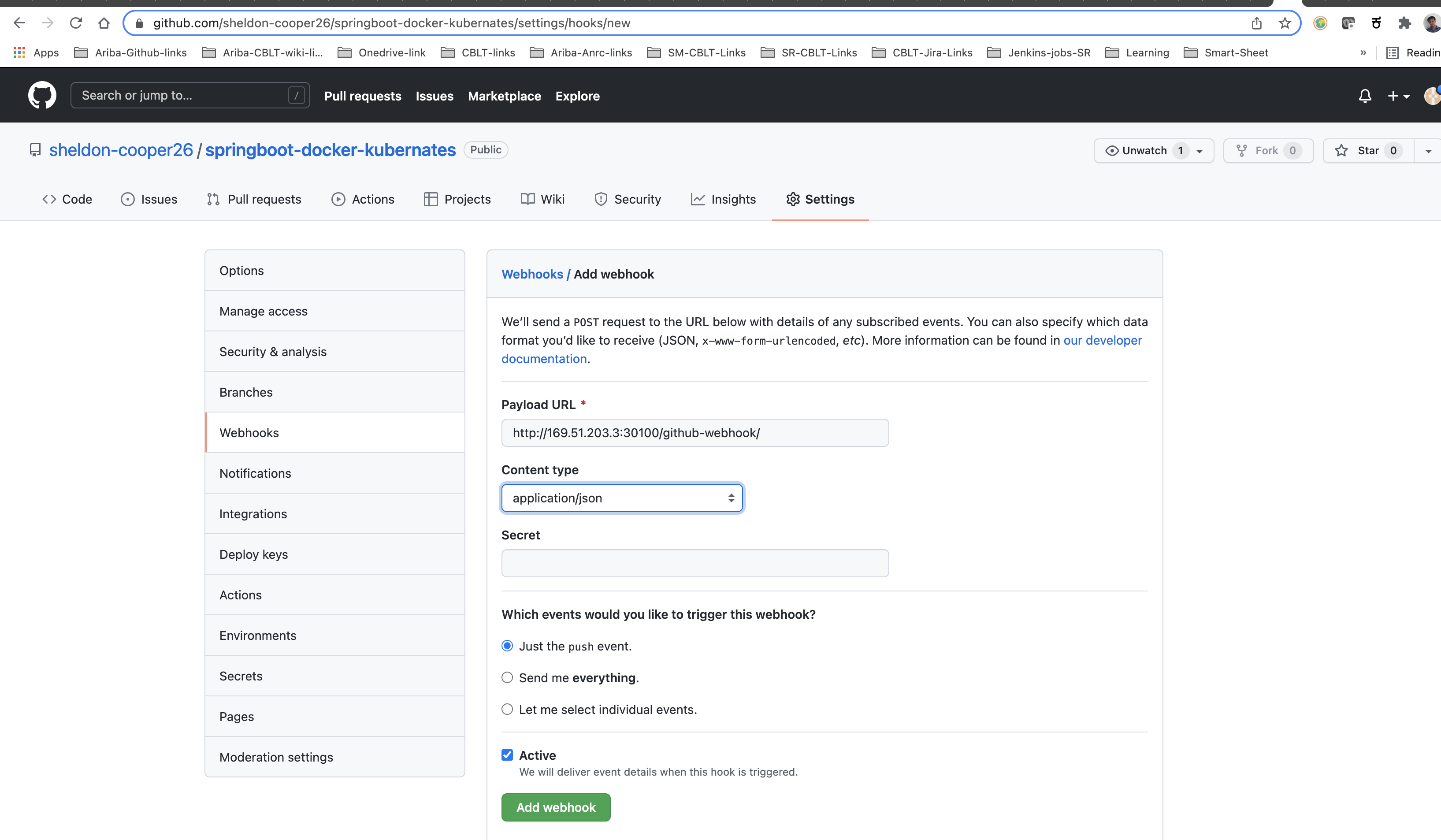The width and height of the screenshot is (1441, 840).
Task: Open the Chrome extensions puzzle icon
Action: [x=1404, y=23]
